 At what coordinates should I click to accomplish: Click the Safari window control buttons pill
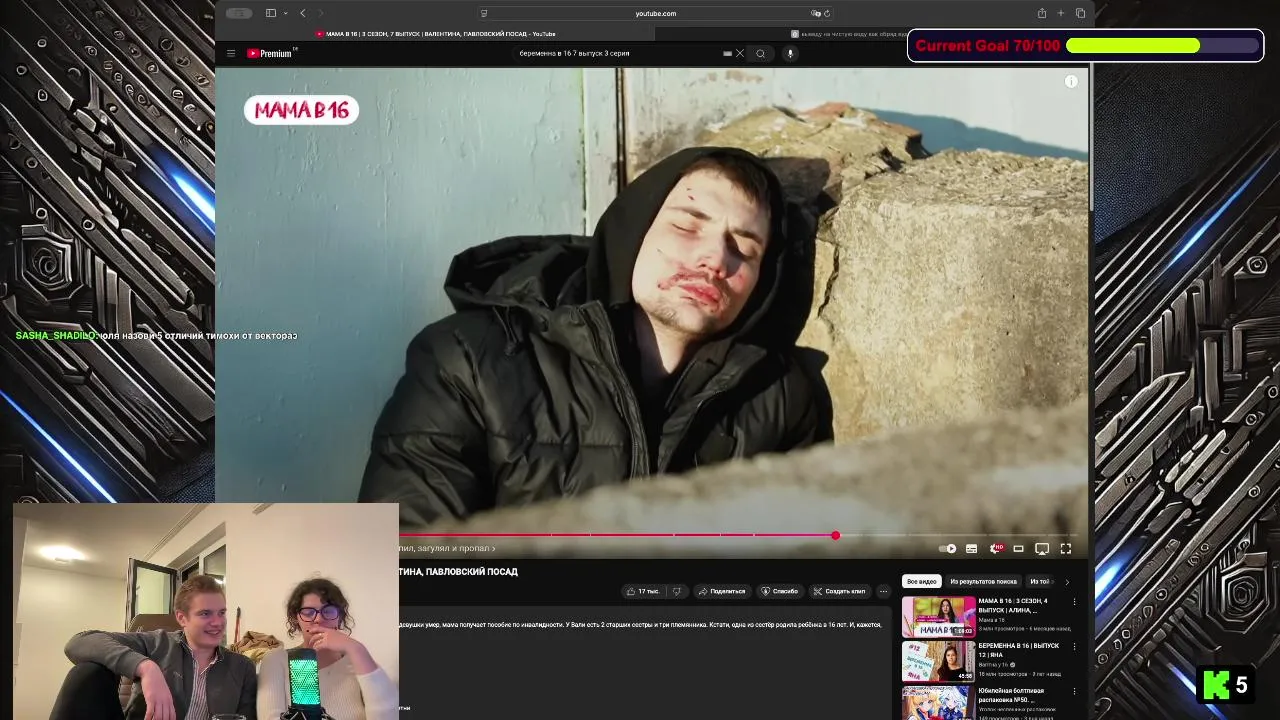pos(239,13)
